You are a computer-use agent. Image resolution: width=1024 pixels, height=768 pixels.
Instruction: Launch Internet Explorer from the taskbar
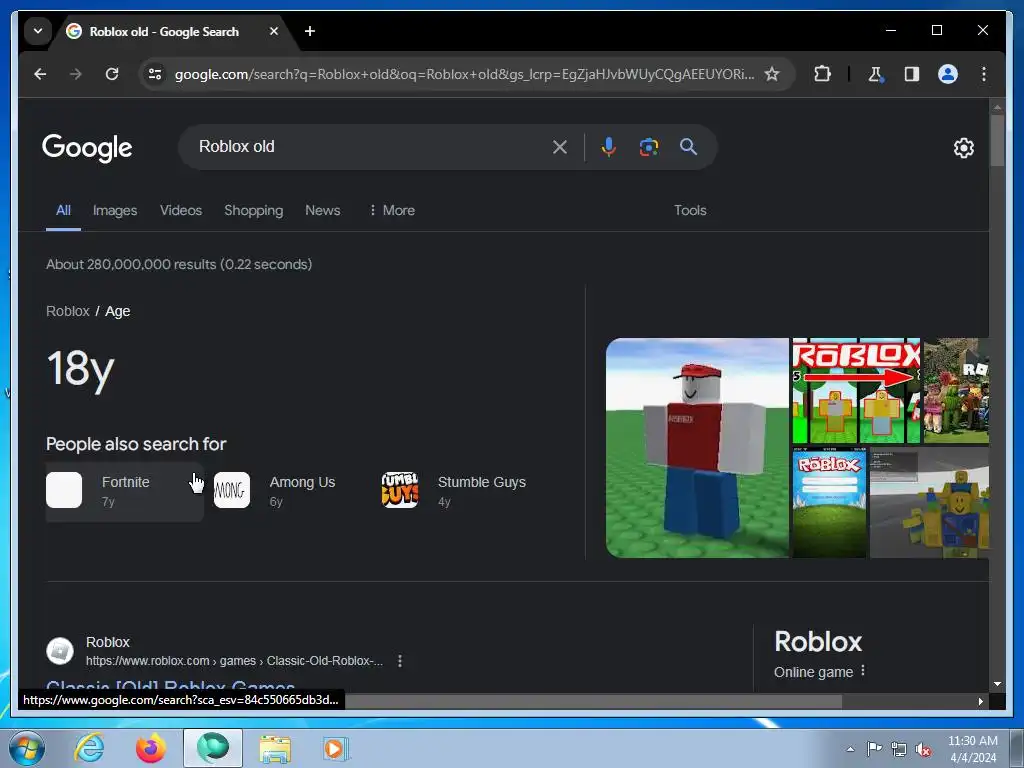[89, 748]
